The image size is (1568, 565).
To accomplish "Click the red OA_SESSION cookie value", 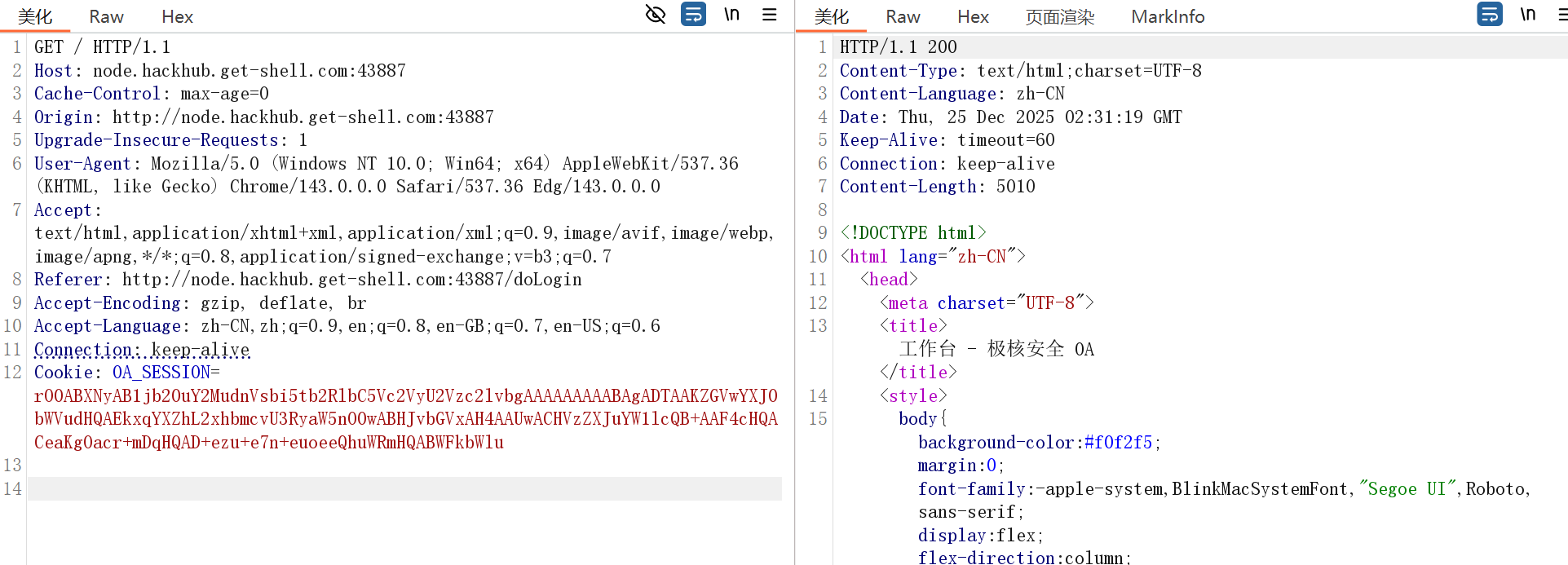I will [x=405, y=419].
